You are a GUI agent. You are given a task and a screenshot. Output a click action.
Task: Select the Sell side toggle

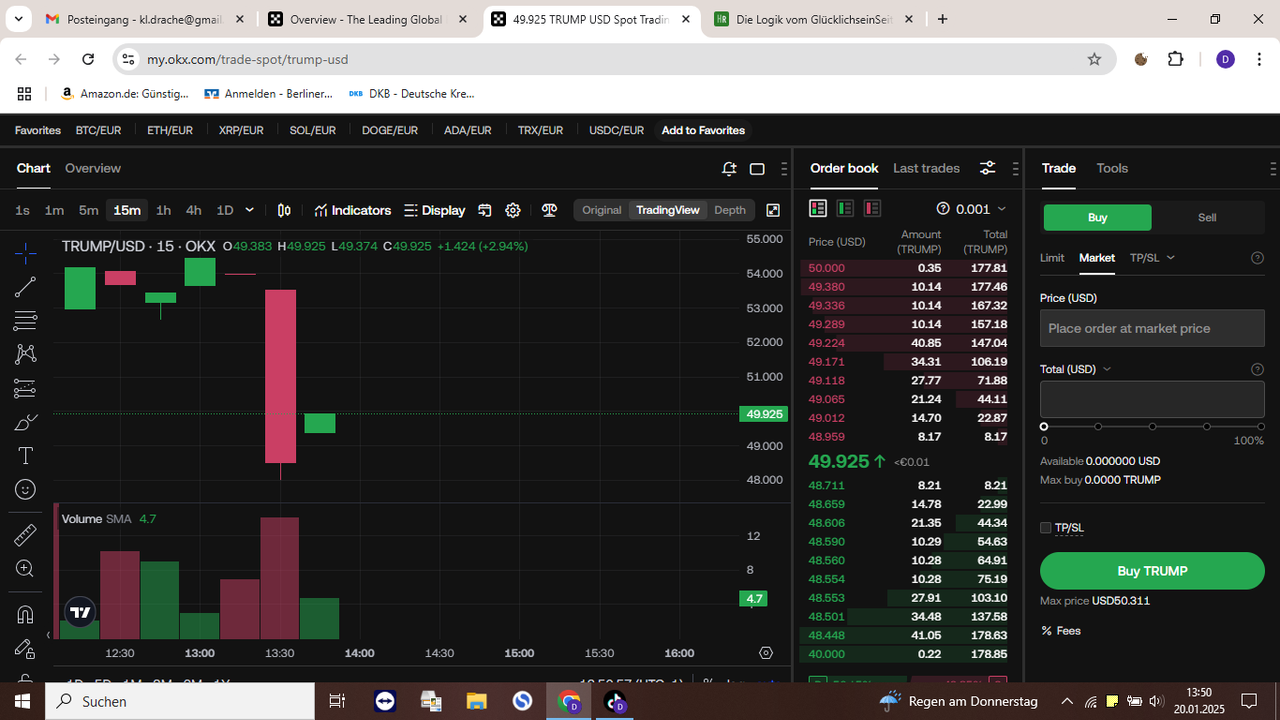click(x=1207, y=217)
